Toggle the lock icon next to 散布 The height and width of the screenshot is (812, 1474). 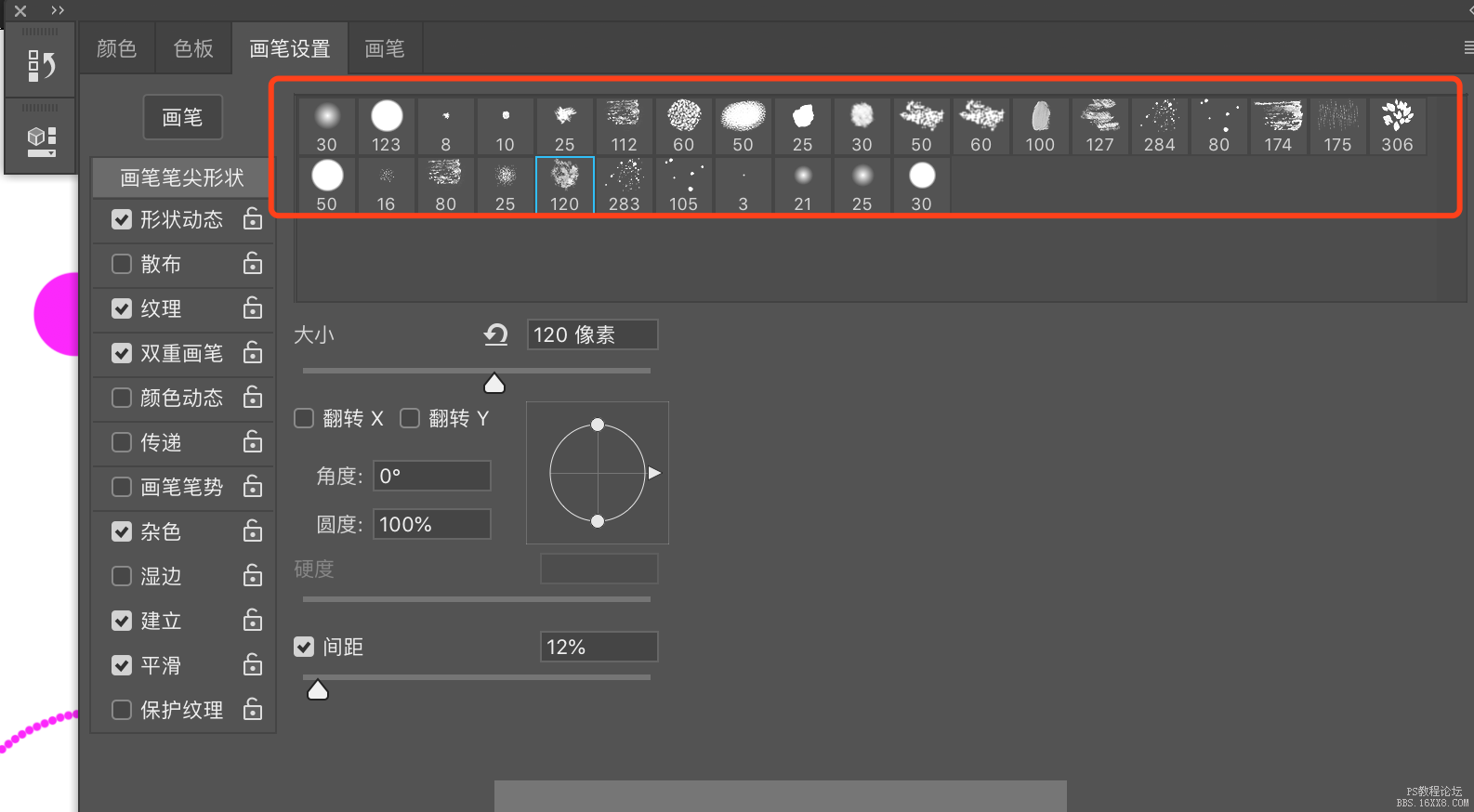[x=253, y=264]
